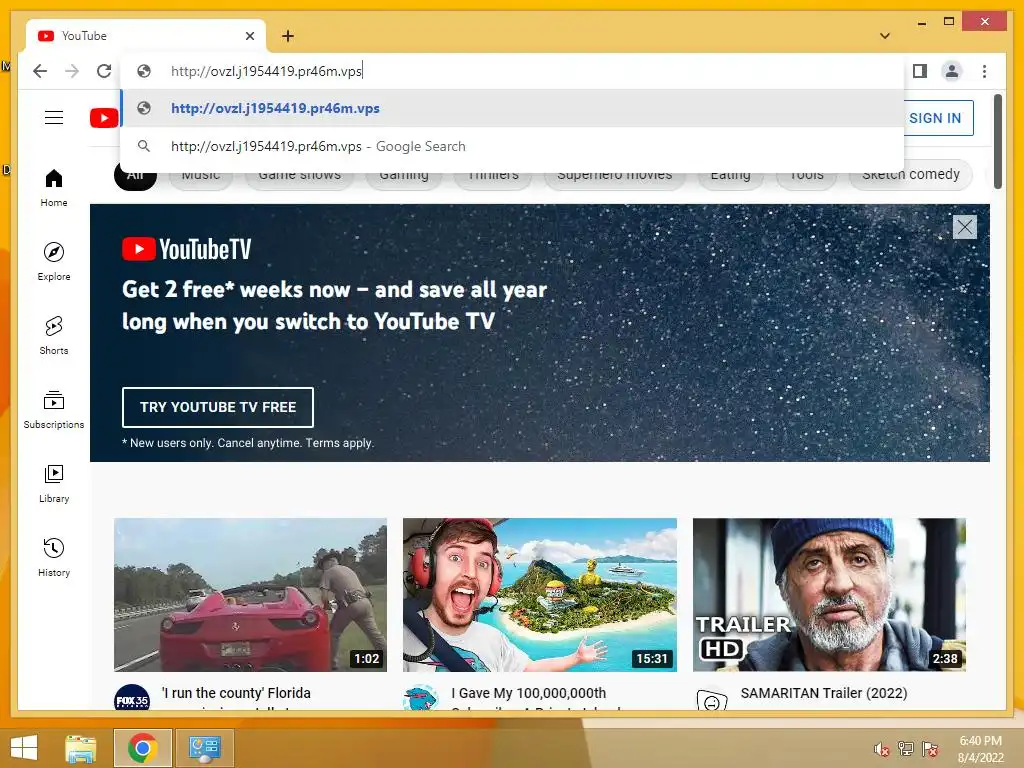The image size is (1024, 768).
Task: Open the Chrome three-dot menu
Action: point(984,71)
